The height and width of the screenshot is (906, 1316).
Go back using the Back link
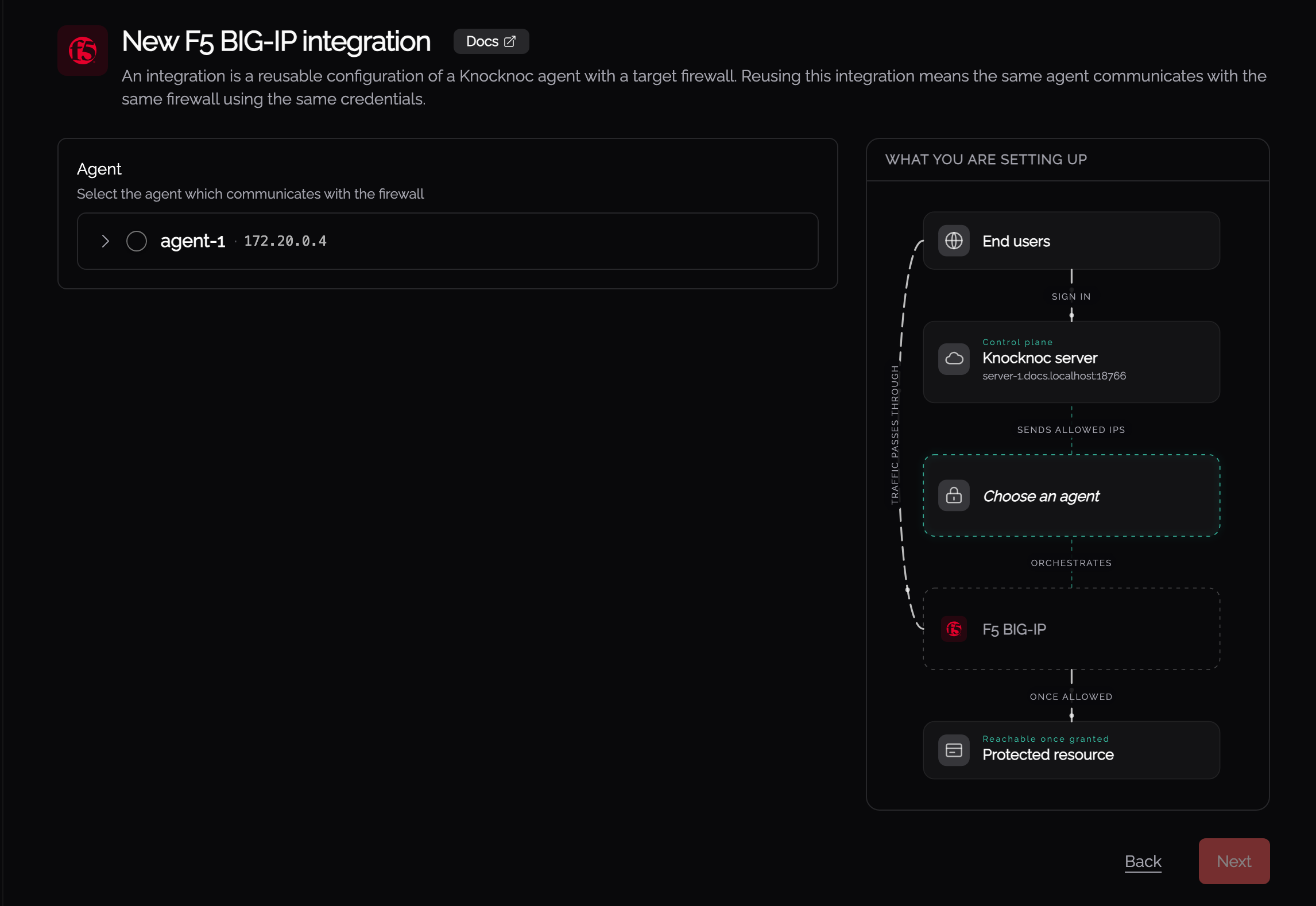point(1143,861)
